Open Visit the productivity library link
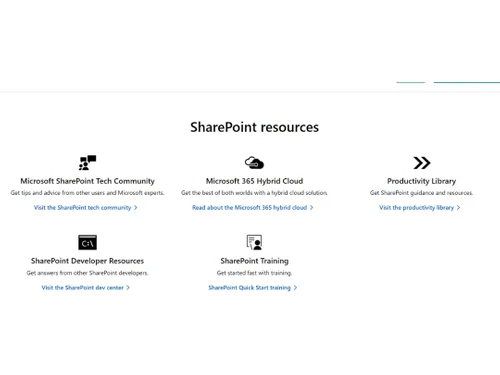This screenshot has width=500, height=375. point(417,208)
